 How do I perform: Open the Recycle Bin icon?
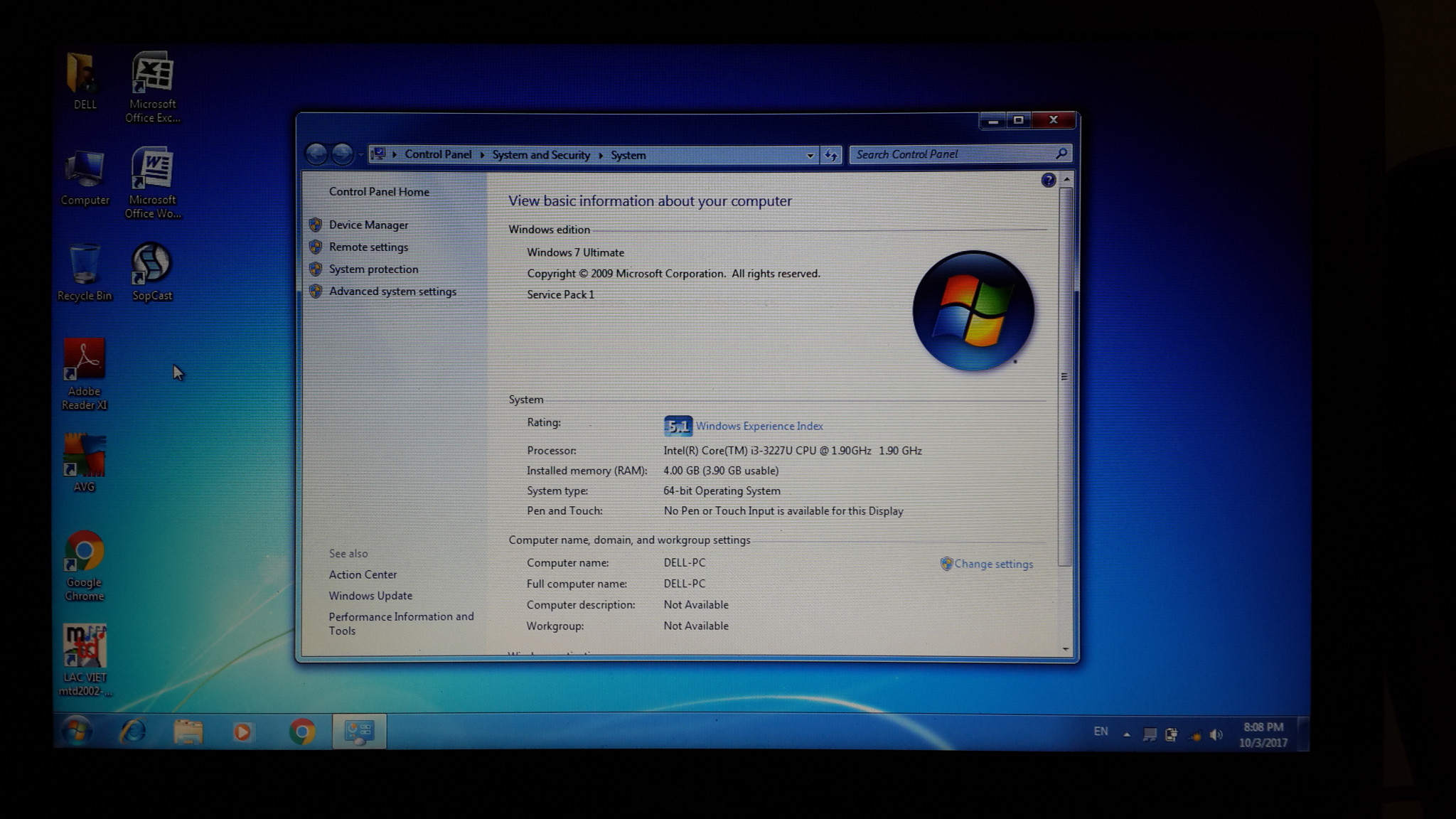(85, 272)
